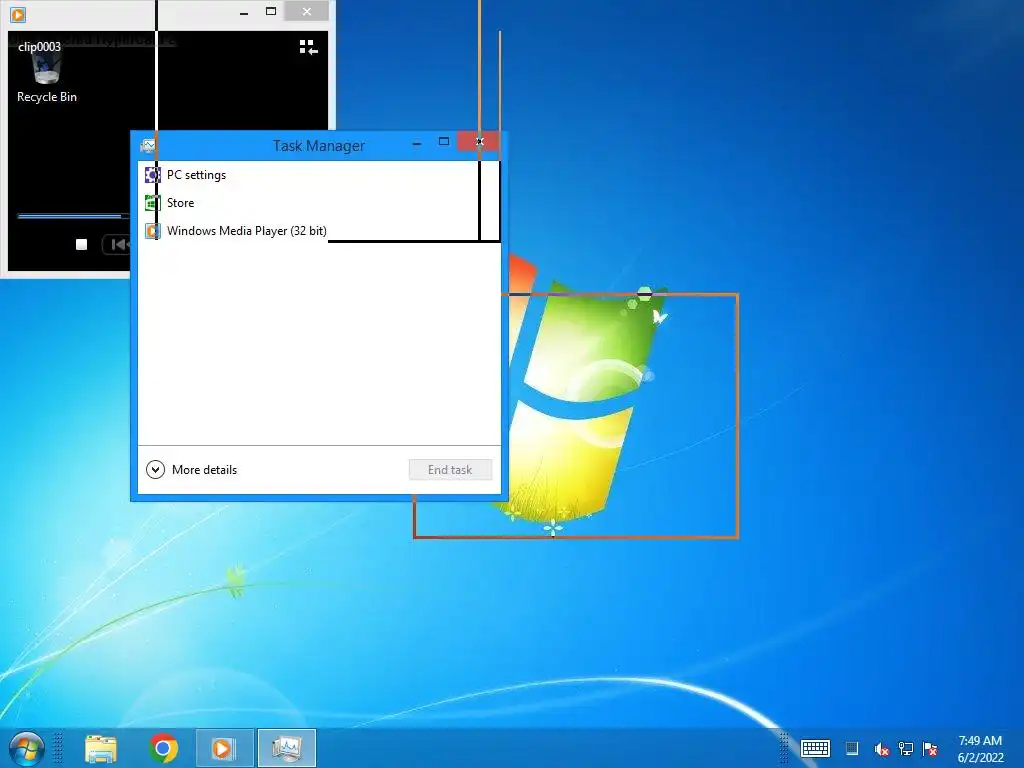Switch to Media Player taskbar button
The height and width of the screenshot is (768, 1024).
click(225, 748)
